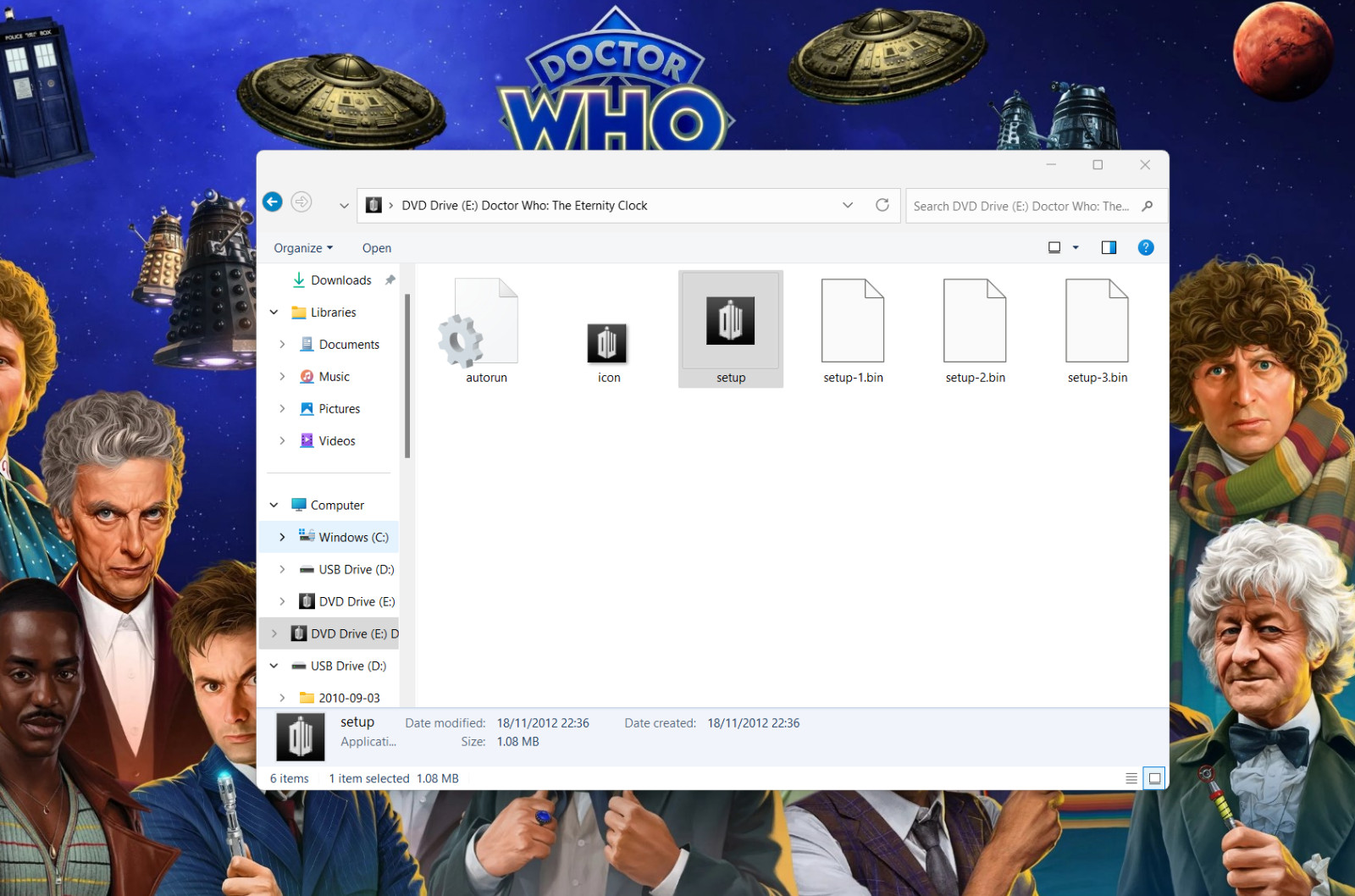Viewport: 1355px width, 896px height.
Task: Open help with the question mark icon
Action: pos(1146,247)
